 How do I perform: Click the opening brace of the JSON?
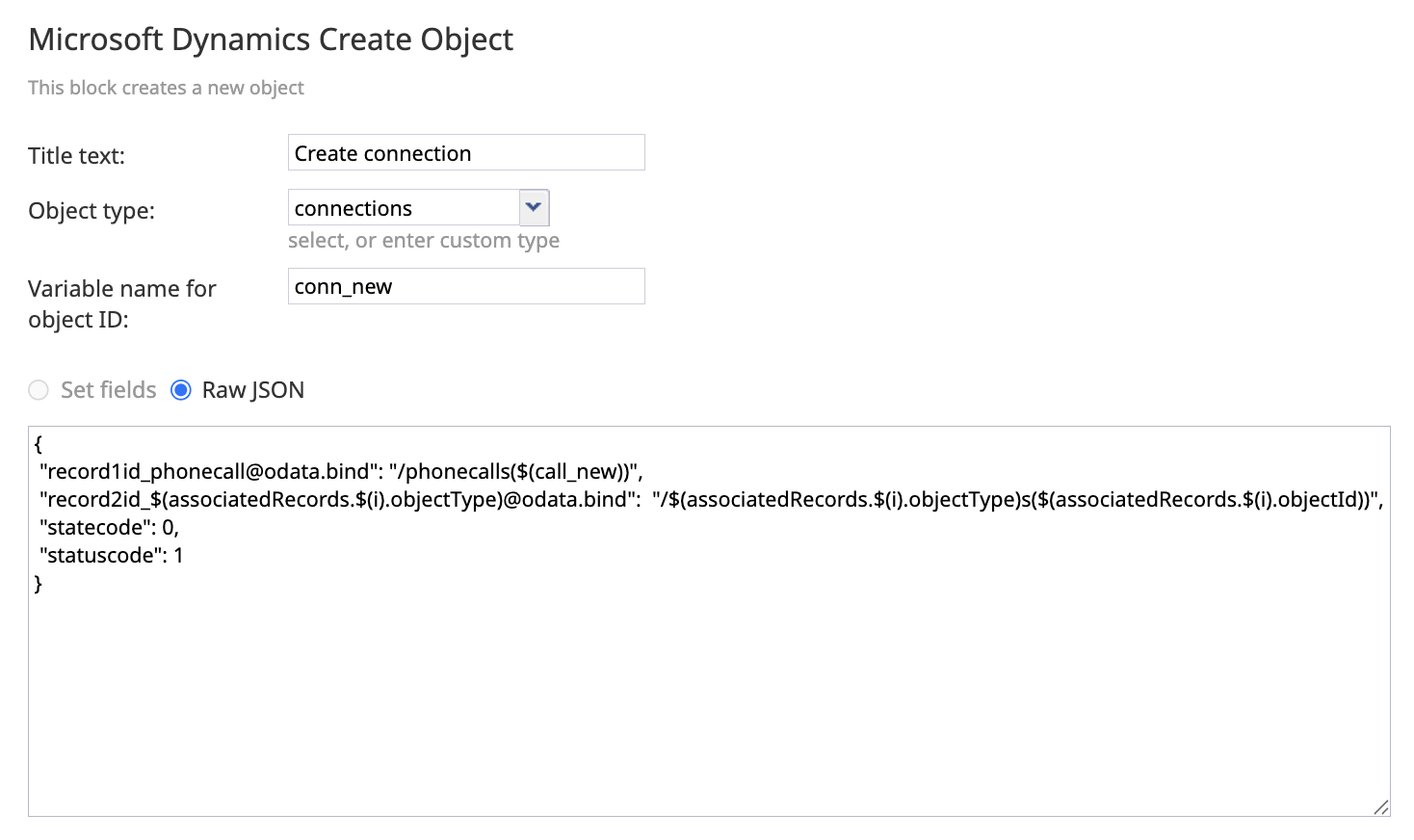coord(39,443)
